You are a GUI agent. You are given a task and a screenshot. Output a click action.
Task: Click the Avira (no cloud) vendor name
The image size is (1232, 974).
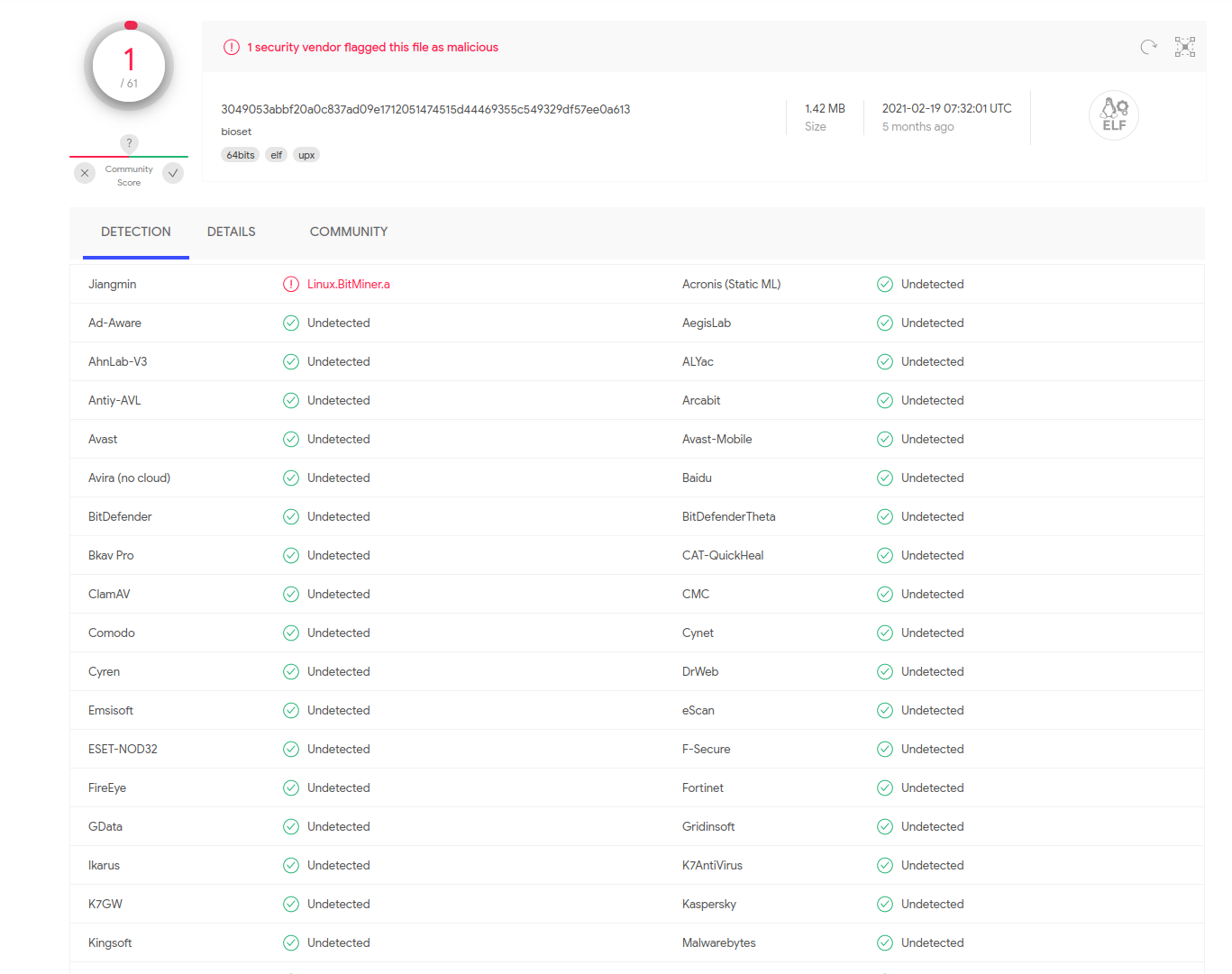tap(130, 478)
